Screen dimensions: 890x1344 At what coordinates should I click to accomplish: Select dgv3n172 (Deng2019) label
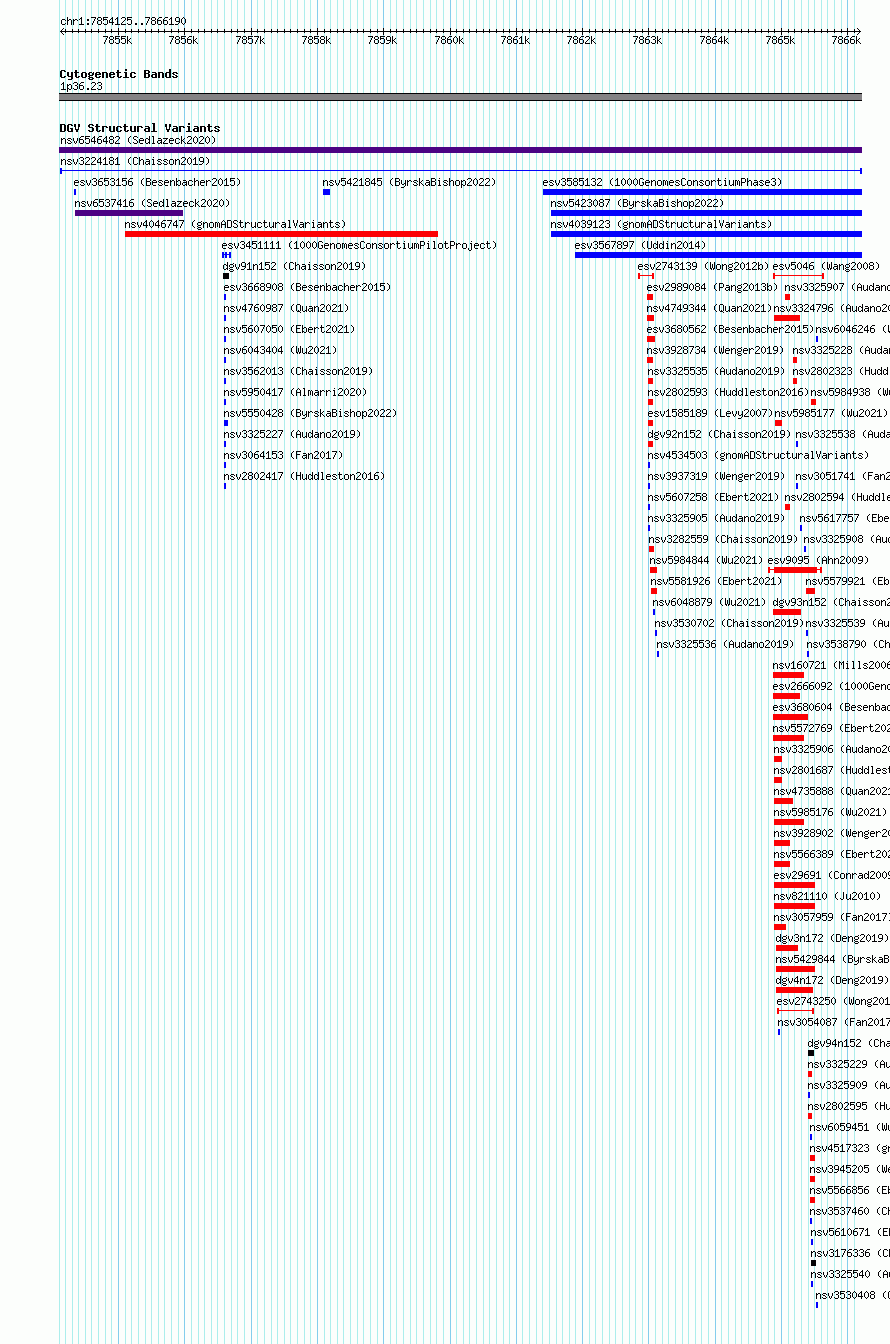pos(832,938)
